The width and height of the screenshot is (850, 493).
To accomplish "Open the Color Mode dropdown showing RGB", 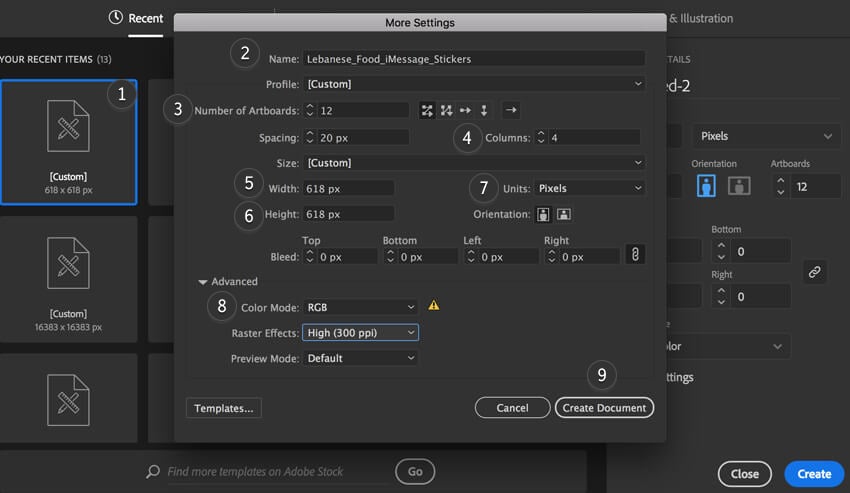I will pyautogui.click(x=360, y=308).
